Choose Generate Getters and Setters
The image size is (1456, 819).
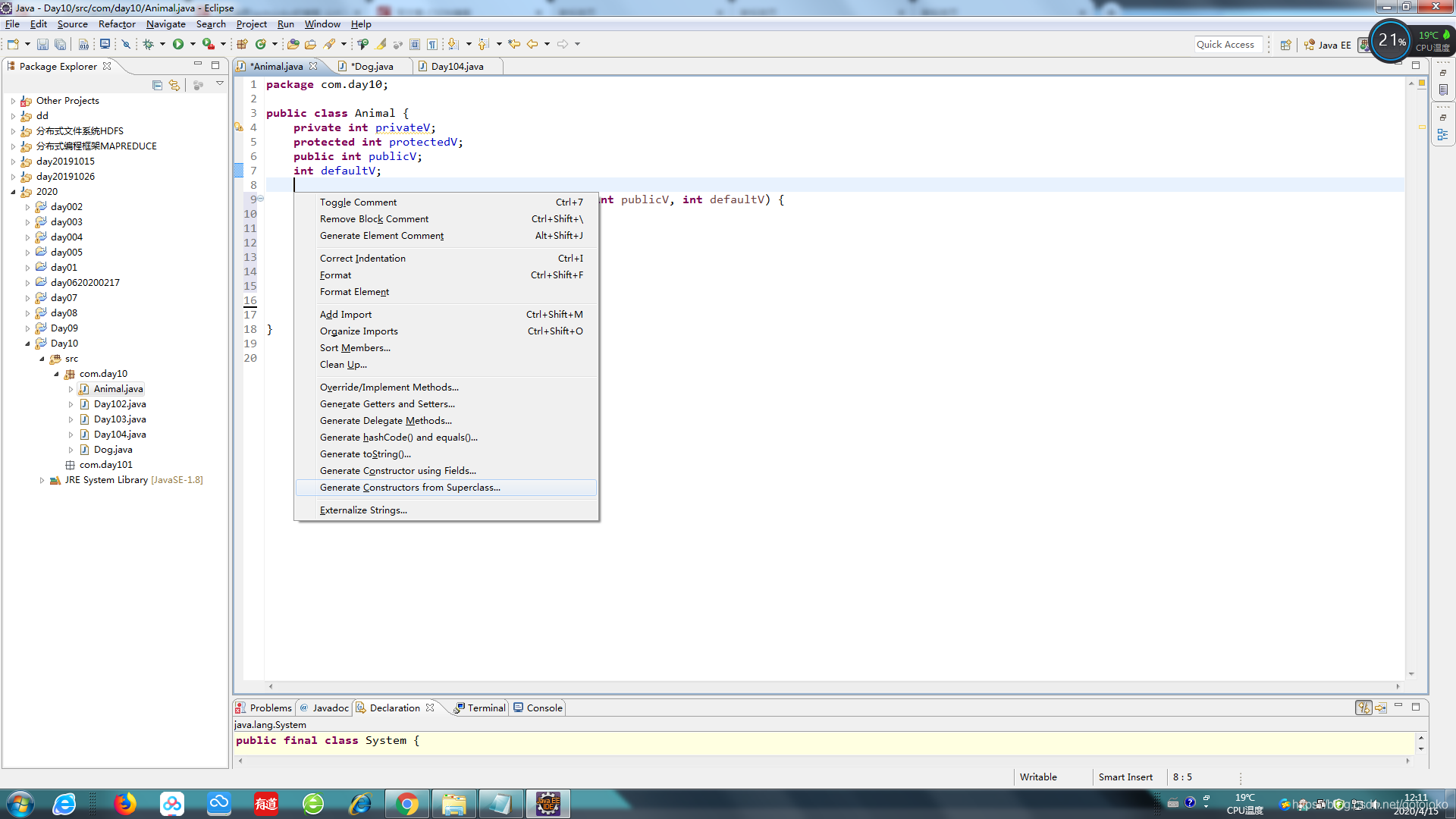tap(446, 404)
